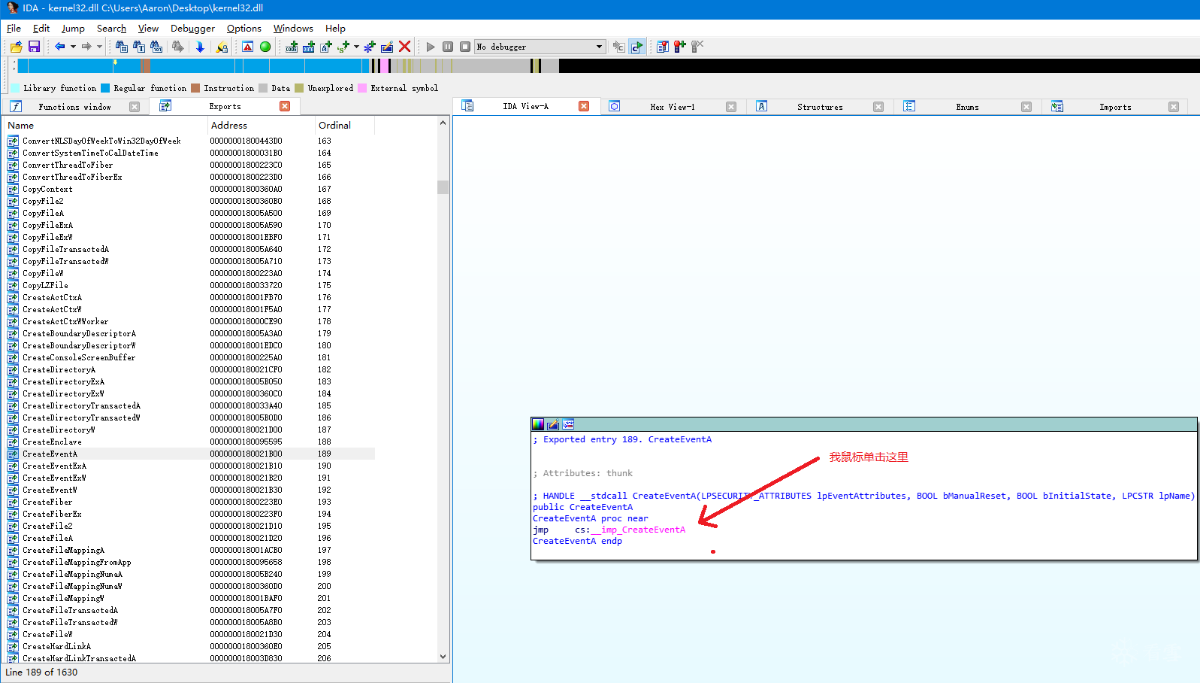Switch to the Hex View-1 tab
Viewport: 1200px width, 683px height.
click(672, 106)
